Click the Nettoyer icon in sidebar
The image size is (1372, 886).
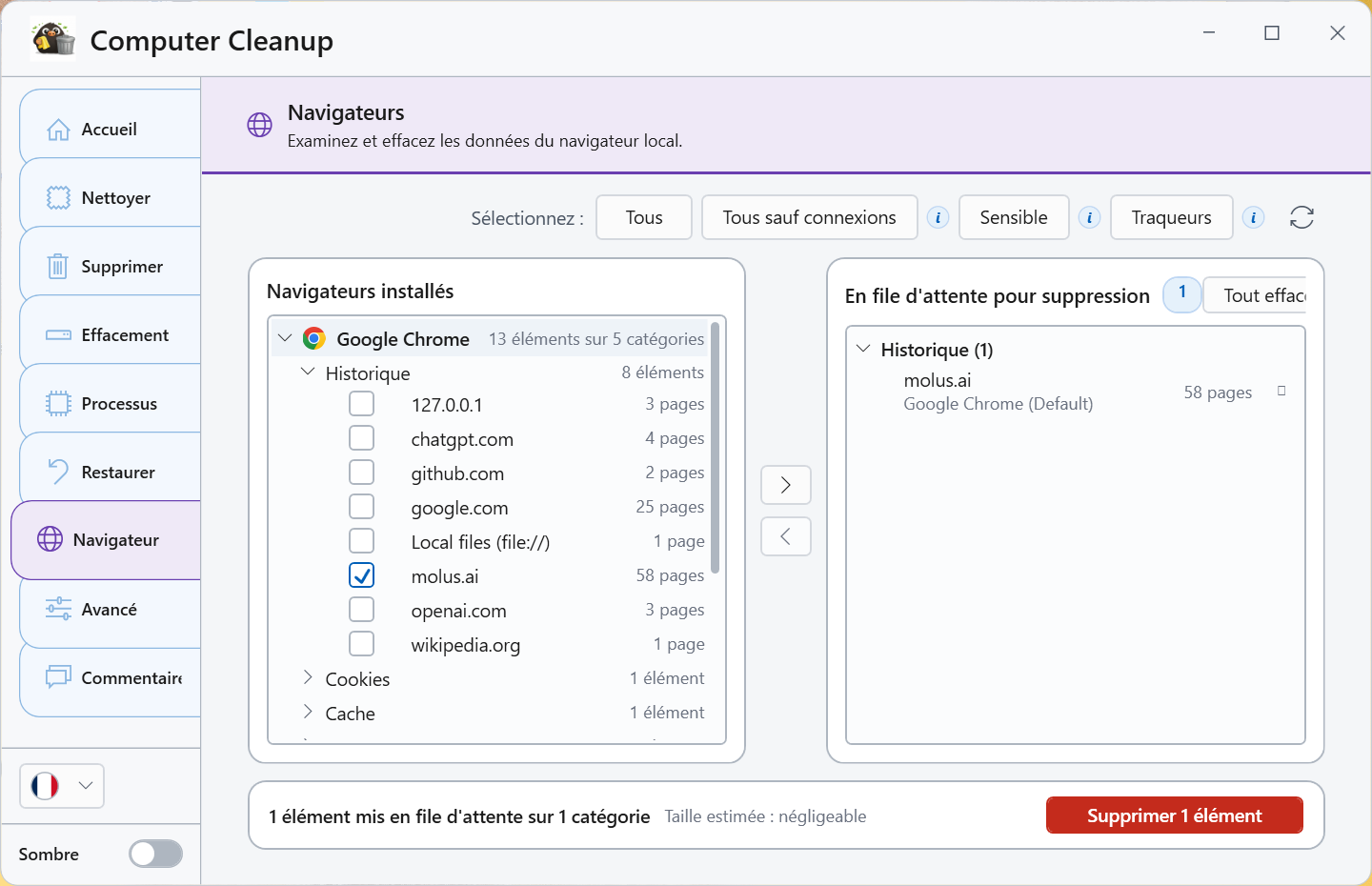pyautogui.click(x=58, y=198)
